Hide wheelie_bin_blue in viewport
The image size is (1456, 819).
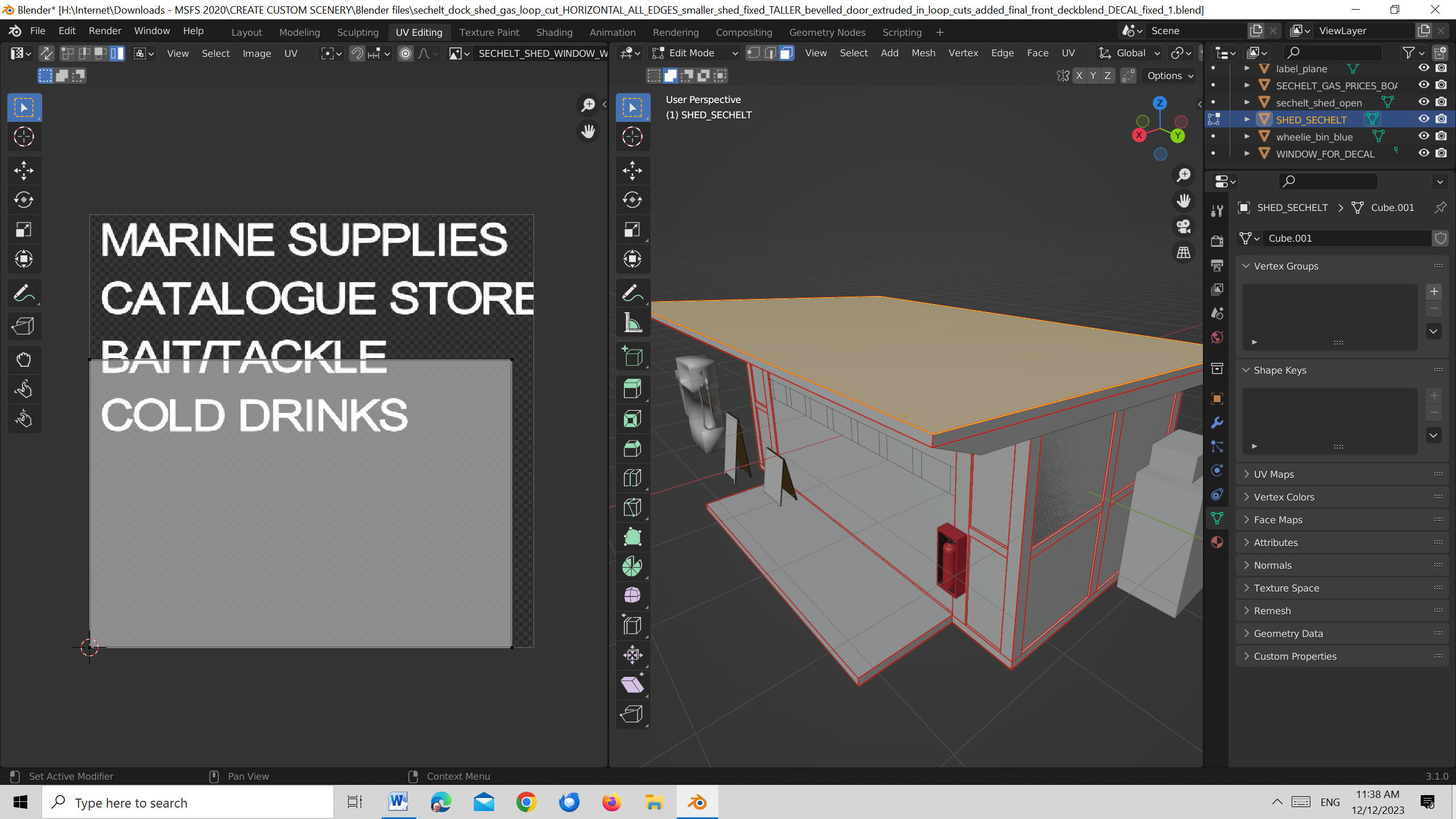click(1424, 136)
